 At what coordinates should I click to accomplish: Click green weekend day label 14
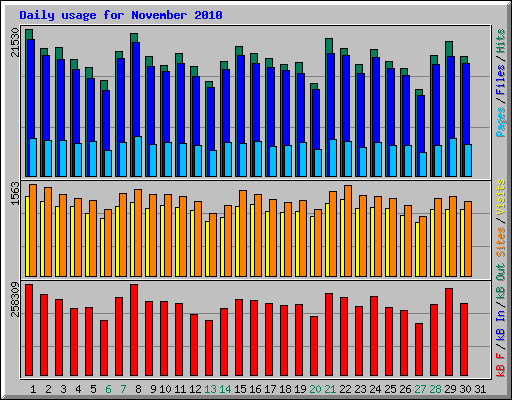pyautogui.click(x=225, y=389)
